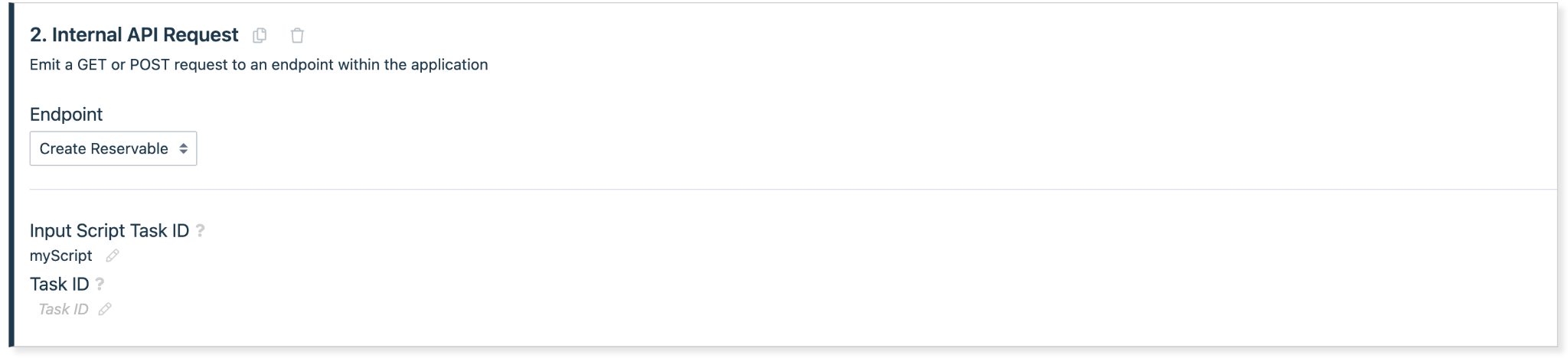Click the Input Script Task ID label
Viewport: 1568px width, 358px height.
pyautogui.click(x=109, y=230)
